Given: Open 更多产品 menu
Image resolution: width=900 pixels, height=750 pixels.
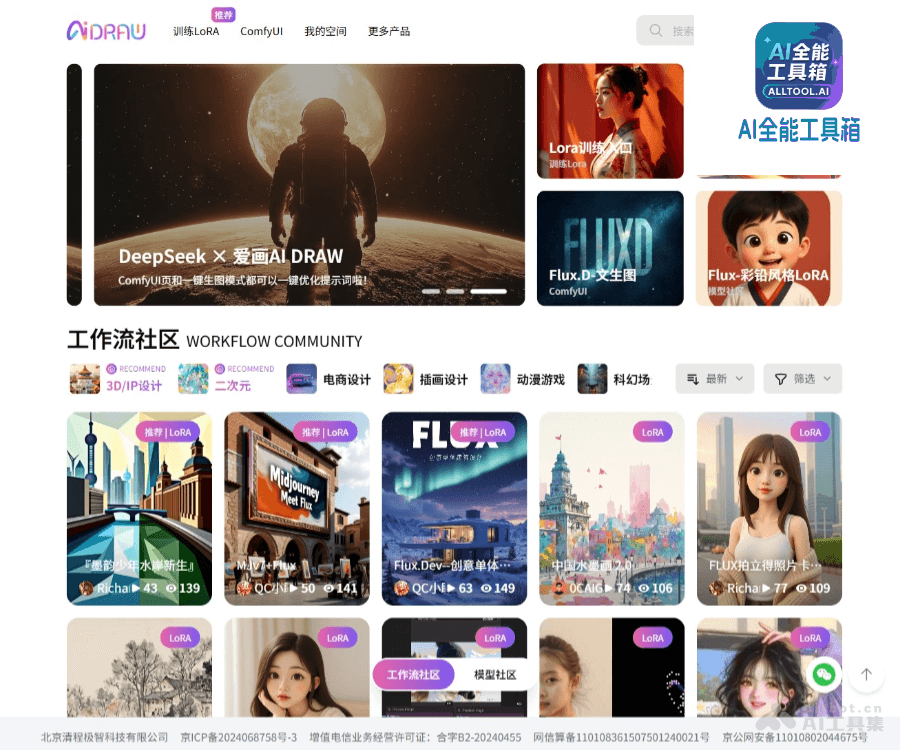Looking at the screenshot, I should coord(389,31).
